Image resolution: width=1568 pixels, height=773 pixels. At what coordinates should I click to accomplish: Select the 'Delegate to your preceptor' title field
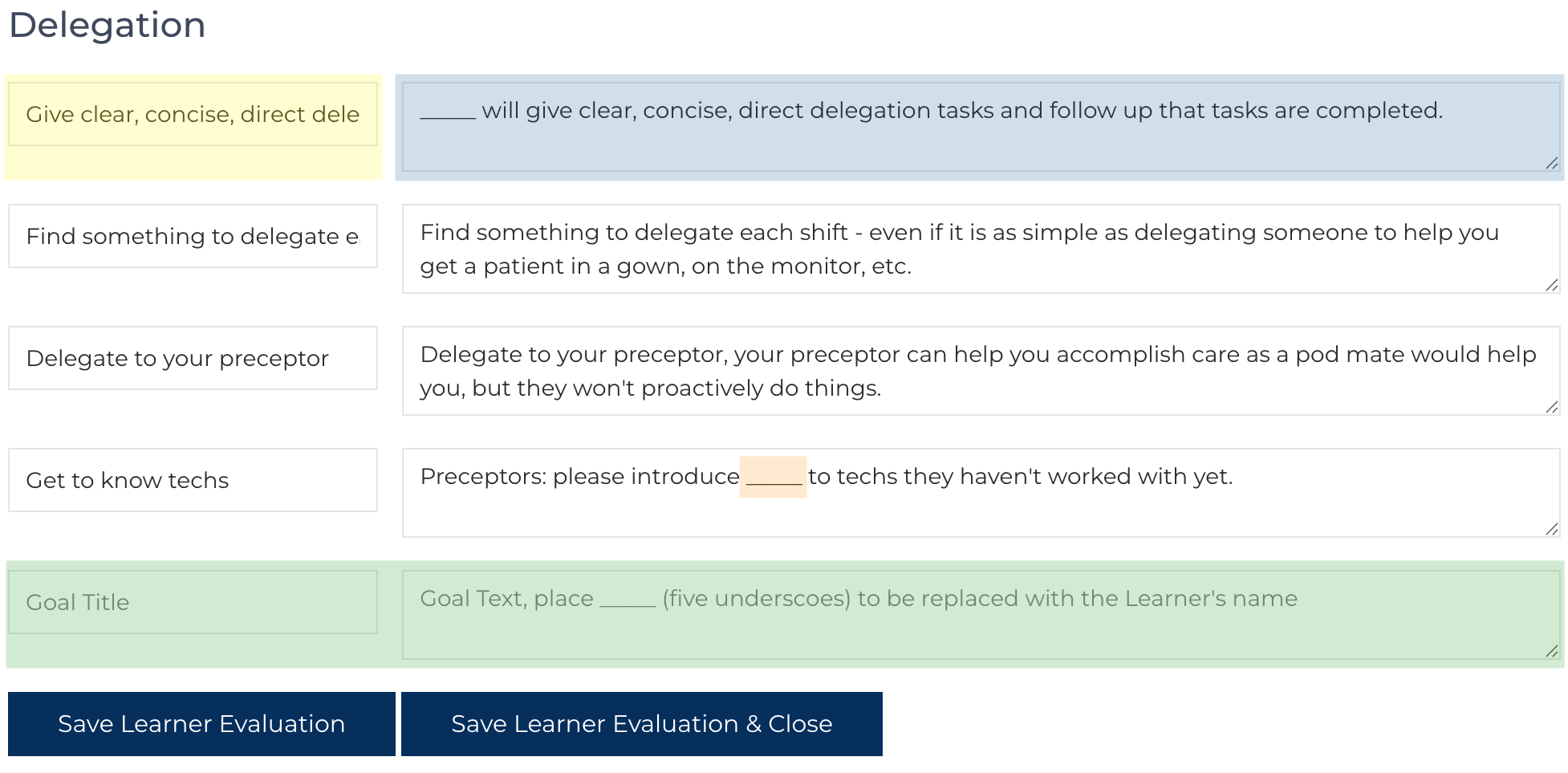193,358
